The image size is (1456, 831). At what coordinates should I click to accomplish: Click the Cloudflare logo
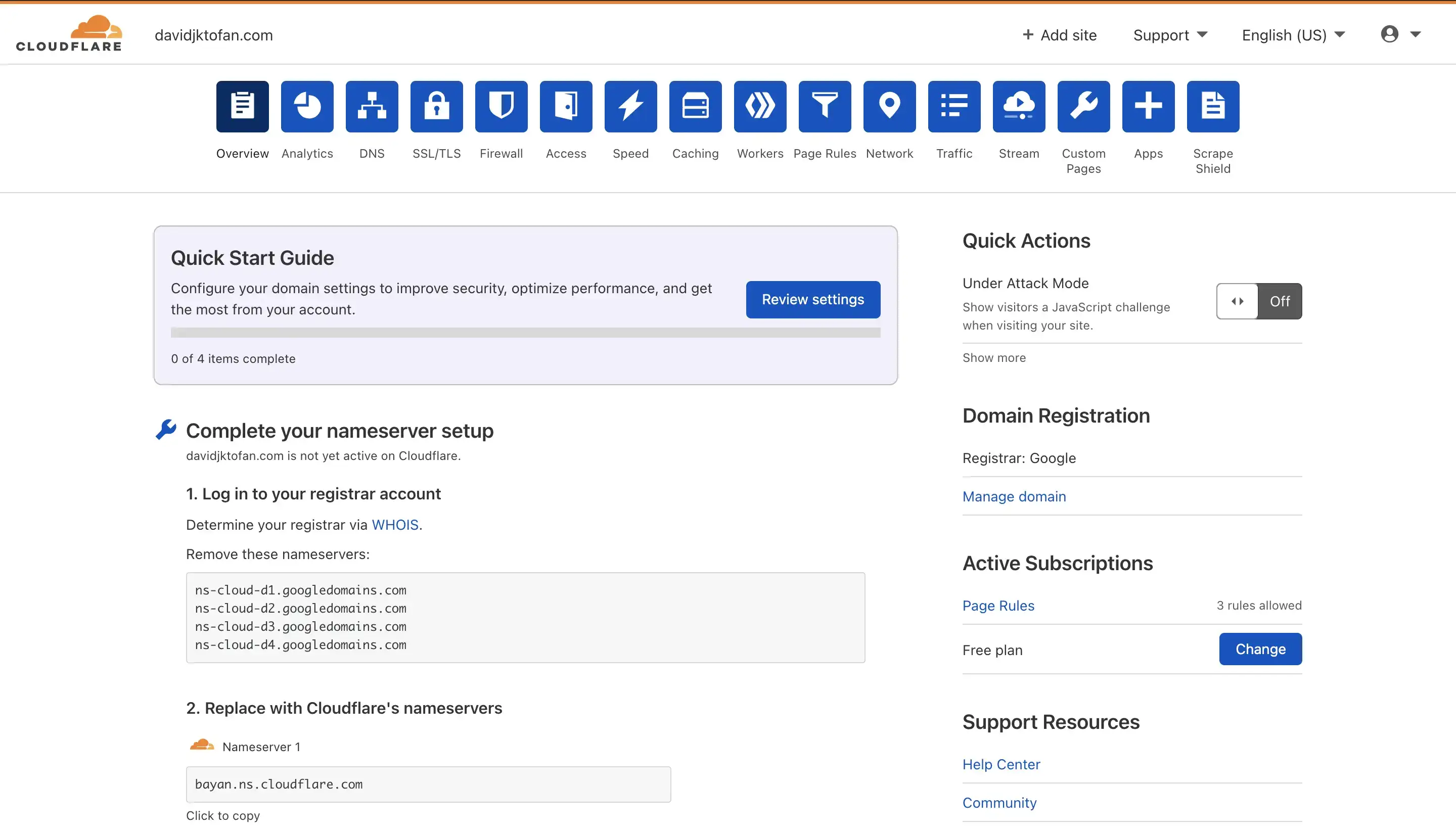click(69, 34)
